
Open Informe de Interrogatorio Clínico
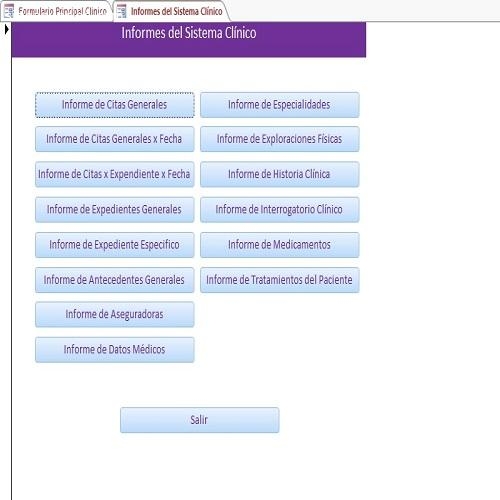pos(280,209)
